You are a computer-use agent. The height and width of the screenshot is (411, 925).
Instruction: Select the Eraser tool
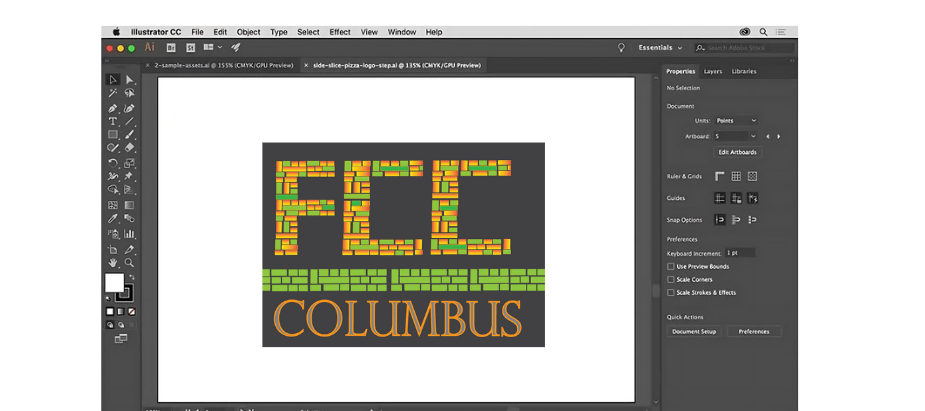coord(130,147)
